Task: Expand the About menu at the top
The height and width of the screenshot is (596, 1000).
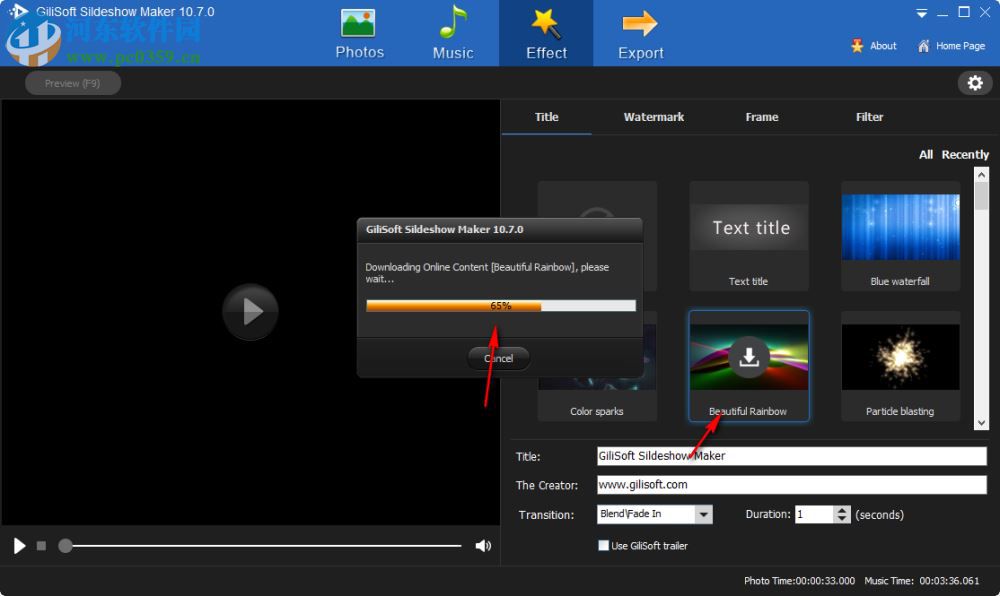Action: (873, 46)
